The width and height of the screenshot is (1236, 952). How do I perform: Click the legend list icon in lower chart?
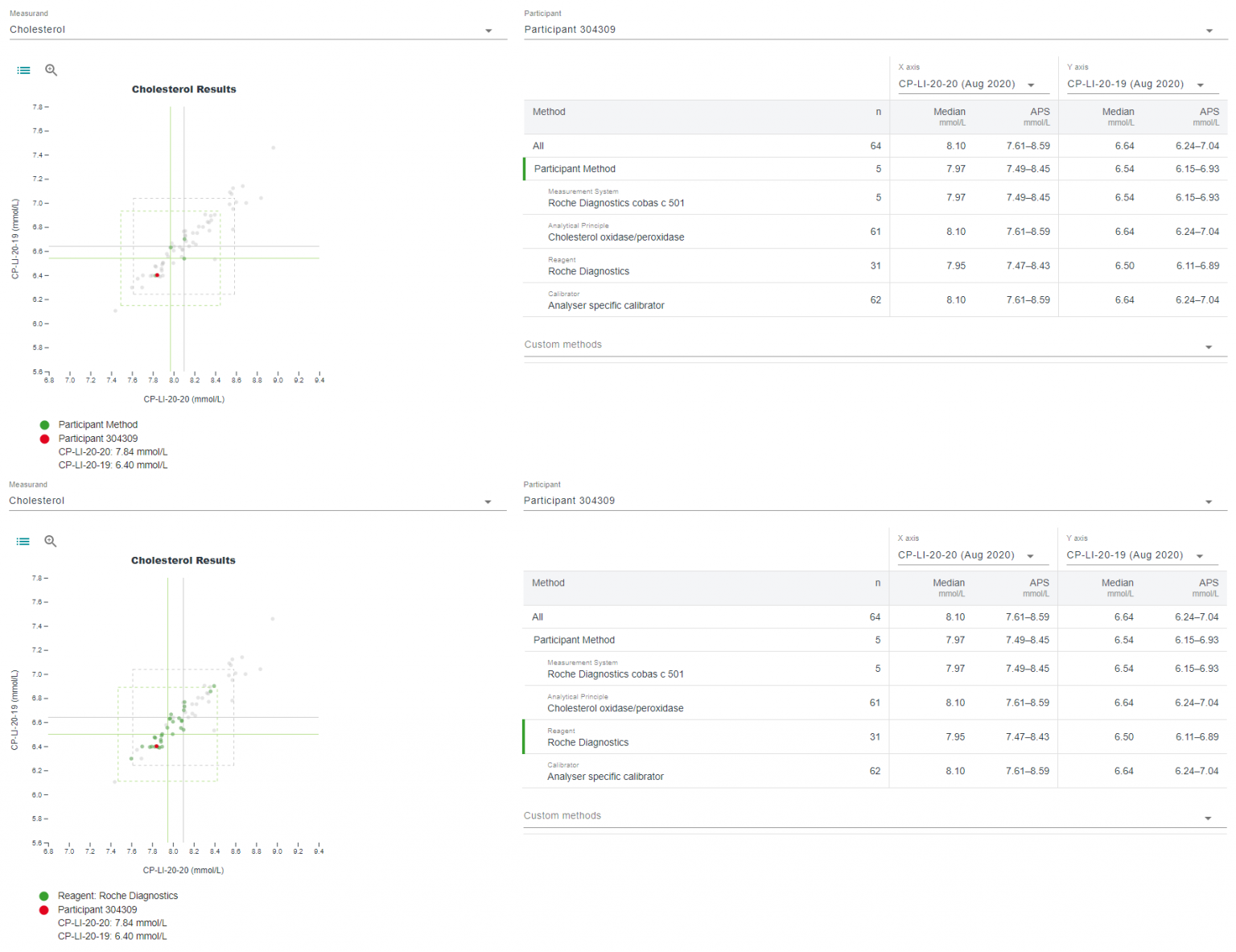(23, 542)
